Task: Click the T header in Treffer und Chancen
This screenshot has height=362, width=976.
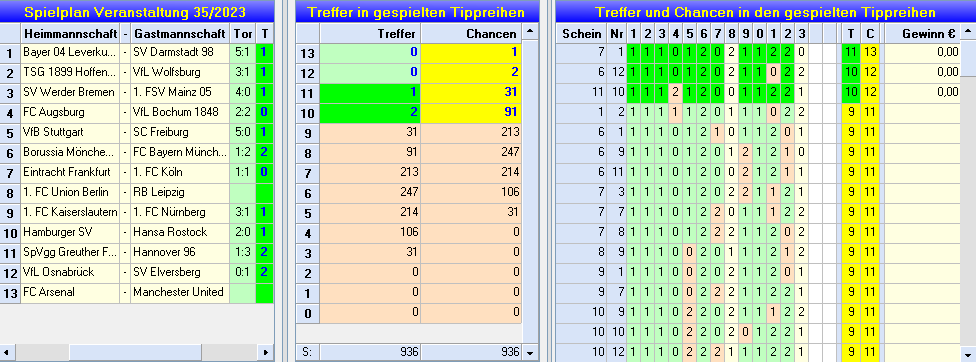Action: [x=850, y=33]
